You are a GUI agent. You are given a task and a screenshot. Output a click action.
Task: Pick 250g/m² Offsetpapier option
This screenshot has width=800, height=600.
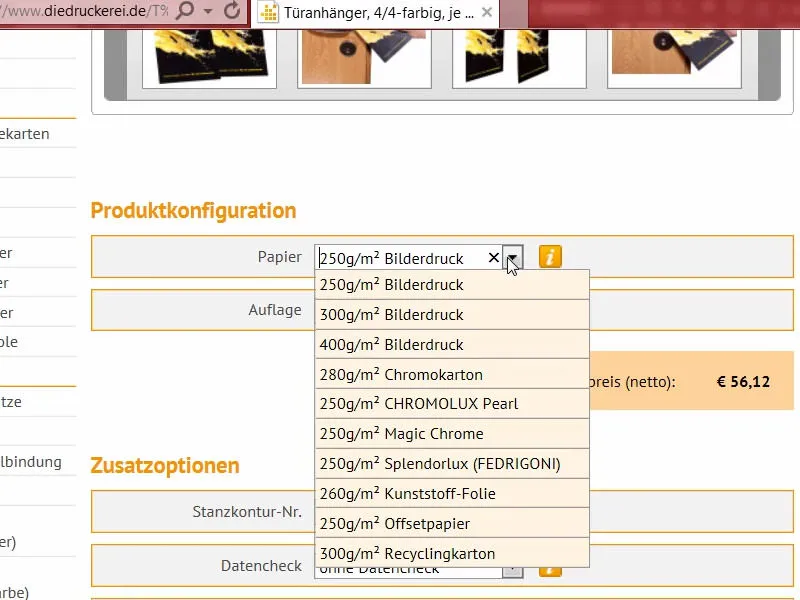click(x=452, y=524)
